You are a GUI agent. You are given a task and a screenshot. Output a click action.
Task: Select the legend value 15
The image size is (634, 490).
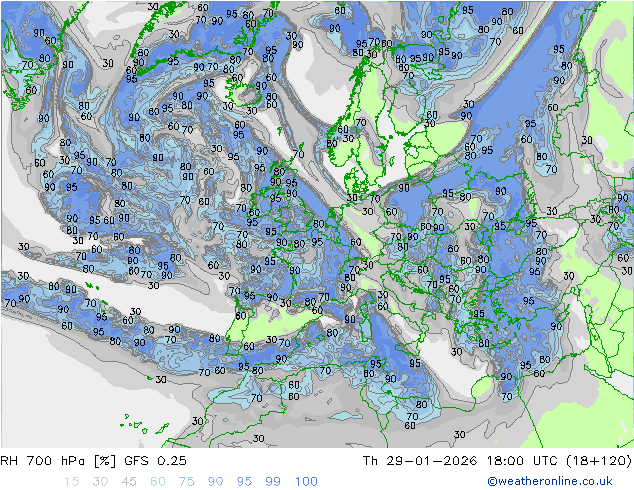[x=71, y=482]
